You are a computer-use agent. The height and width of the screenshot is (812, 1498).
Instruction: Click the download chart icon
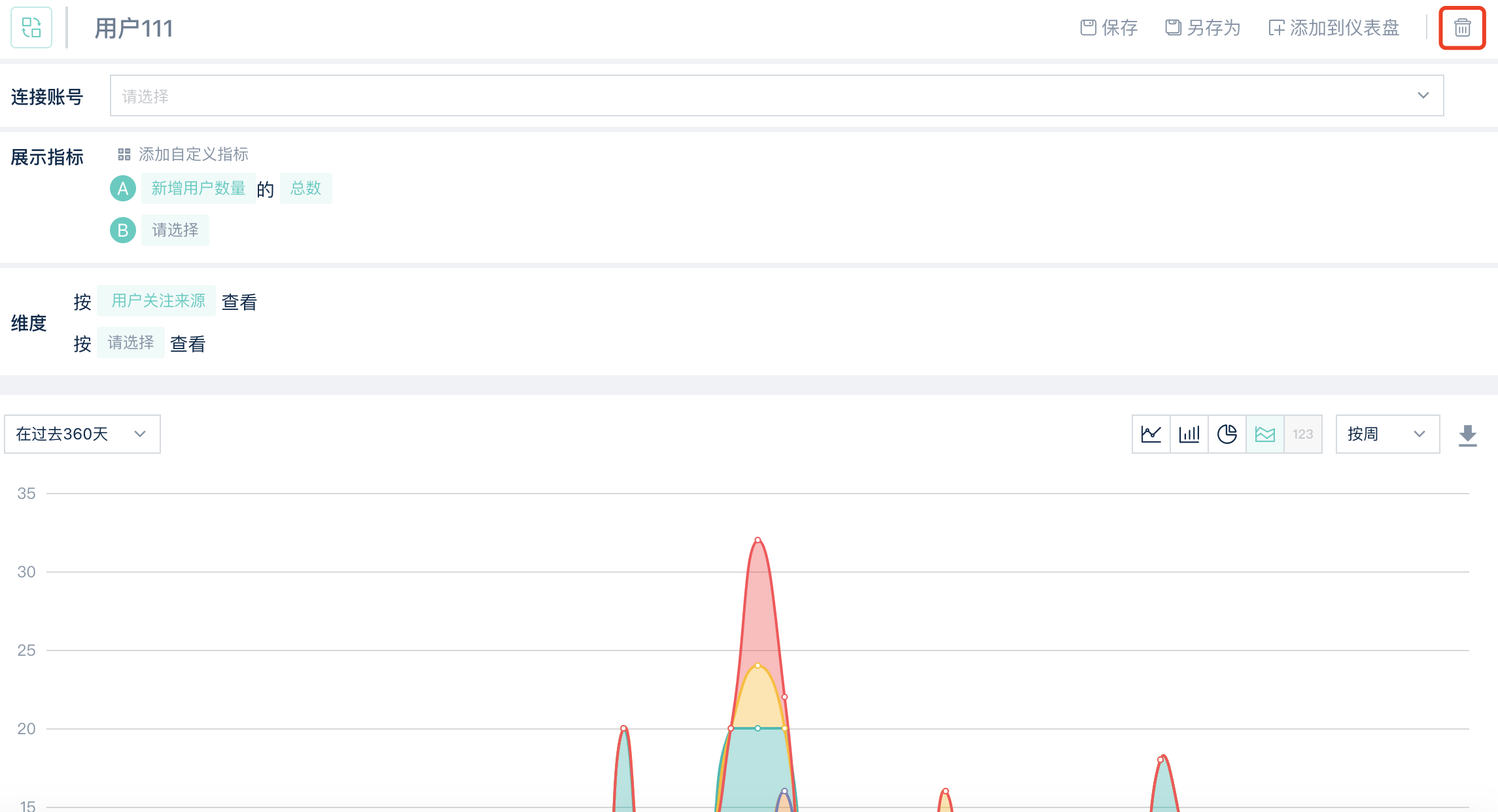[1468, 435]
